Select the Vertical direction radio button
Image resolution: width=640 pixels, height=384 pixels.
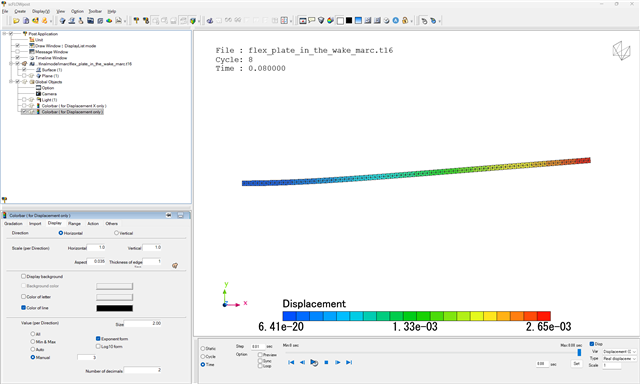pyautogui.click(x=116, y=233)
